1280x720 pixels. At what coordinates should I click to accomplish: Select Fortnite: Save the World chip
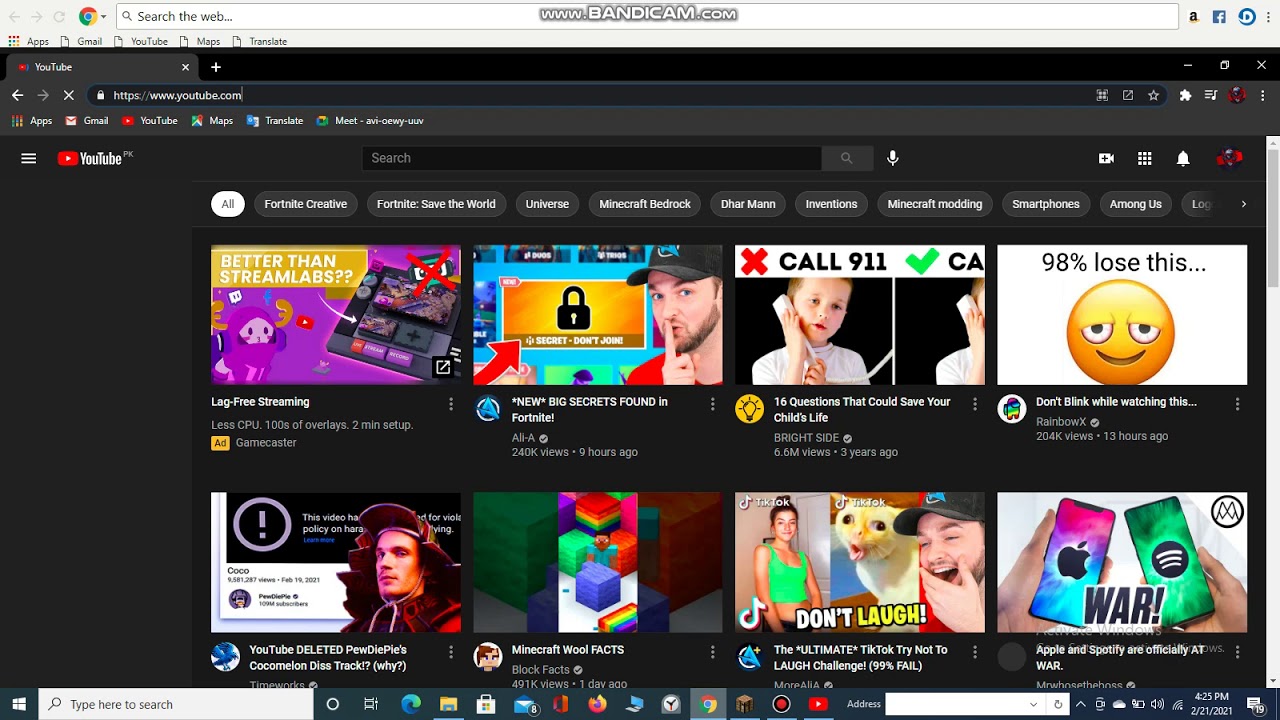(436, 204)
